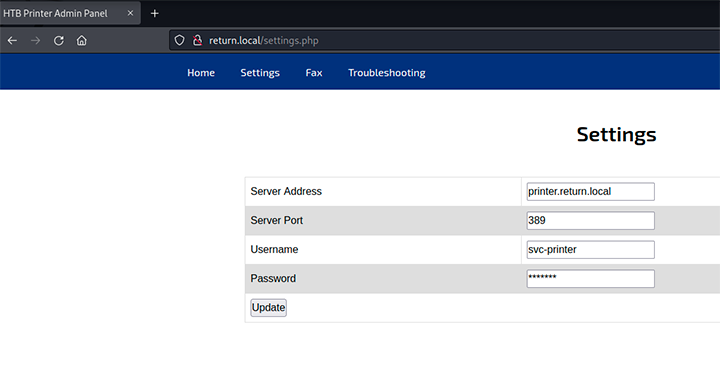The height and width of the screenshot is (384, 720).
Task: Open the Home menu item
Action: (x=201, y=73)
